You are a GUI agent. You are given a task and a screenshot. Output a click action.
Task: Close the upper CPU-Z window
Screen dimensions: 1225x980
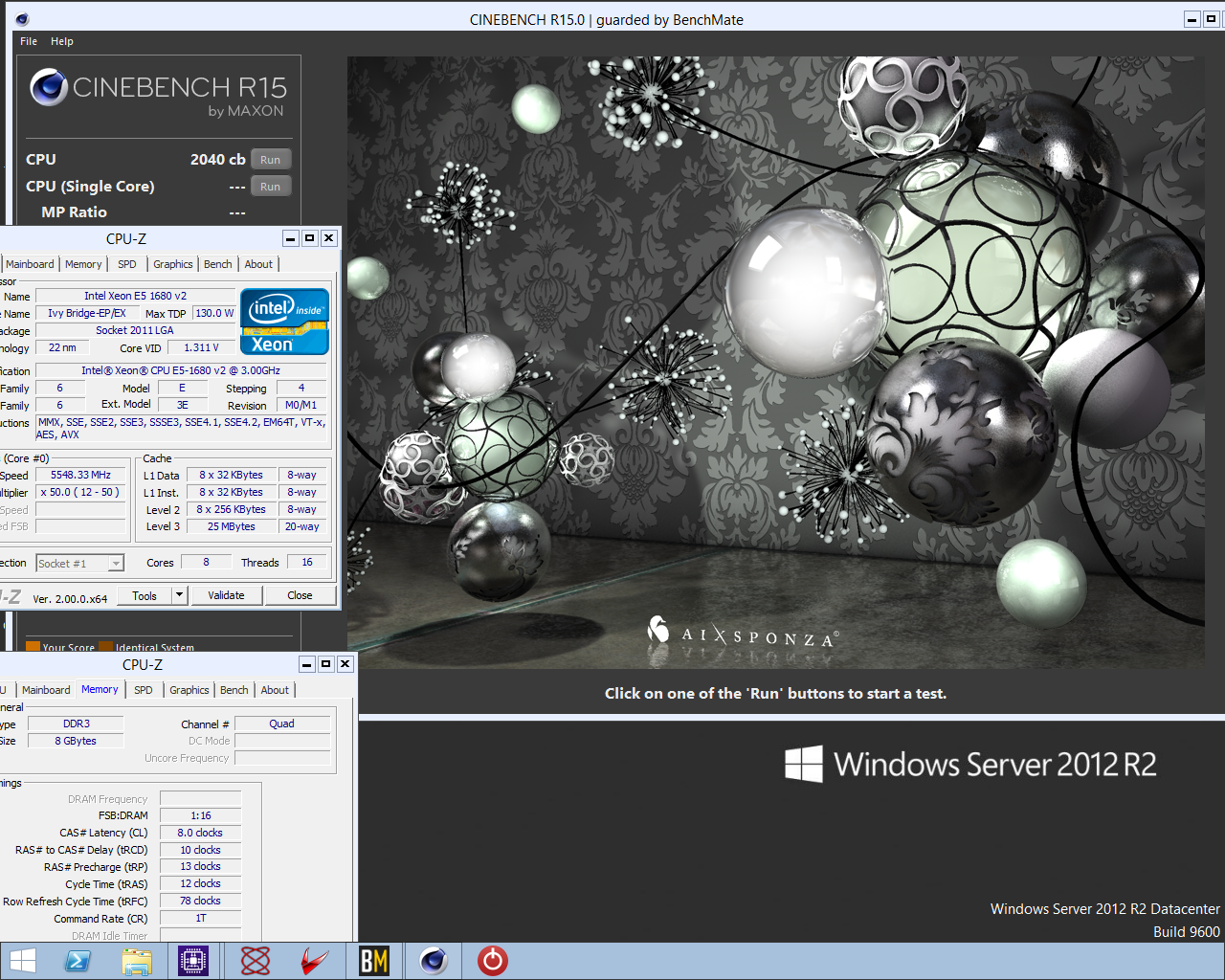coord(328,238)
